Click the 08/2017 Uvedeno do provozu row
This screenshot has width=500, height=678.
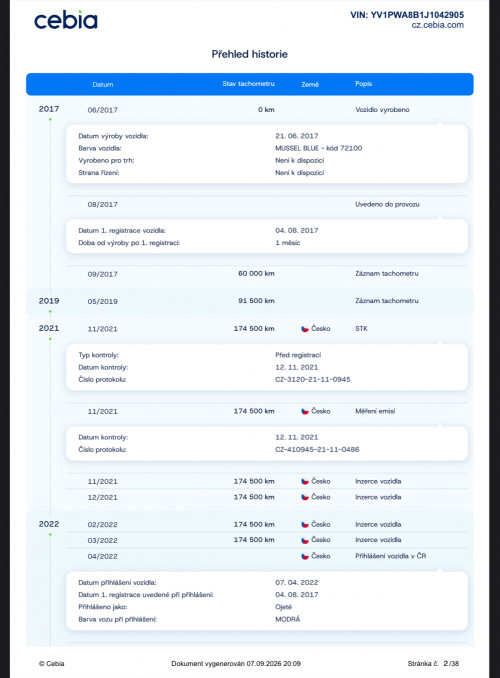pos(267,204)
